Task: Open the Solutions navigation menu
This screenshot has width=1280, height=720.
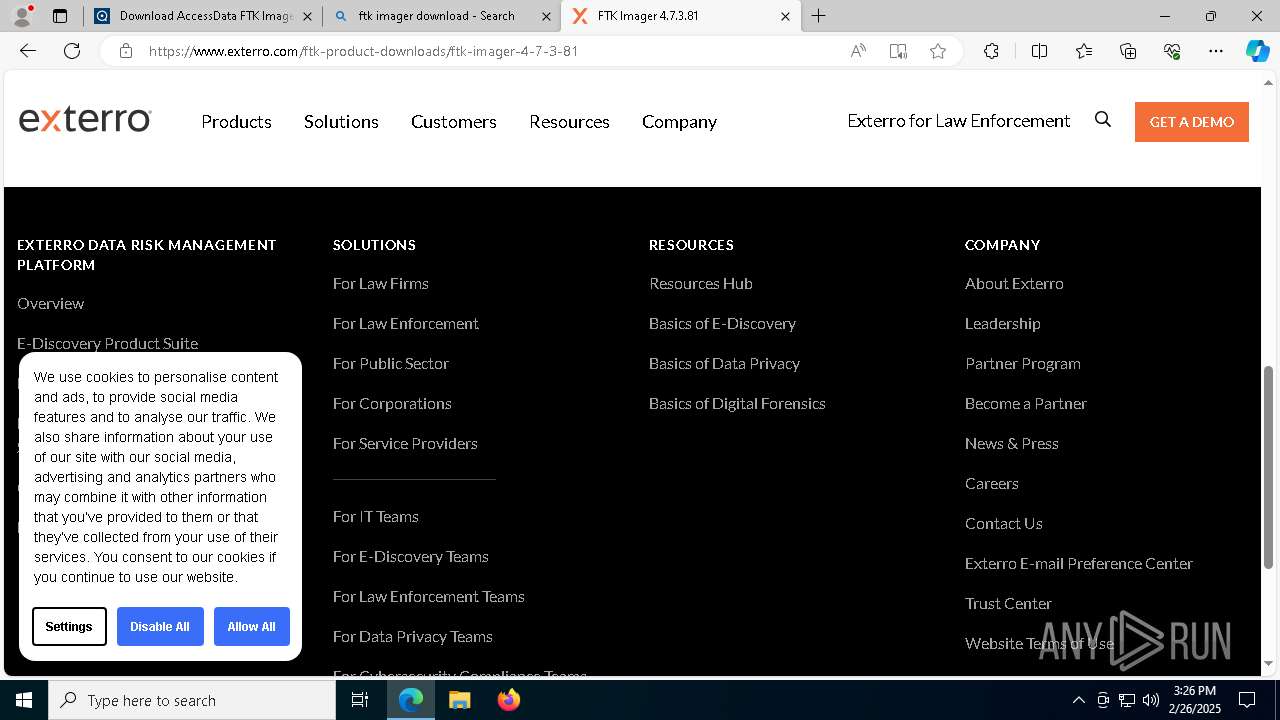Action: (x=341, y=121)
